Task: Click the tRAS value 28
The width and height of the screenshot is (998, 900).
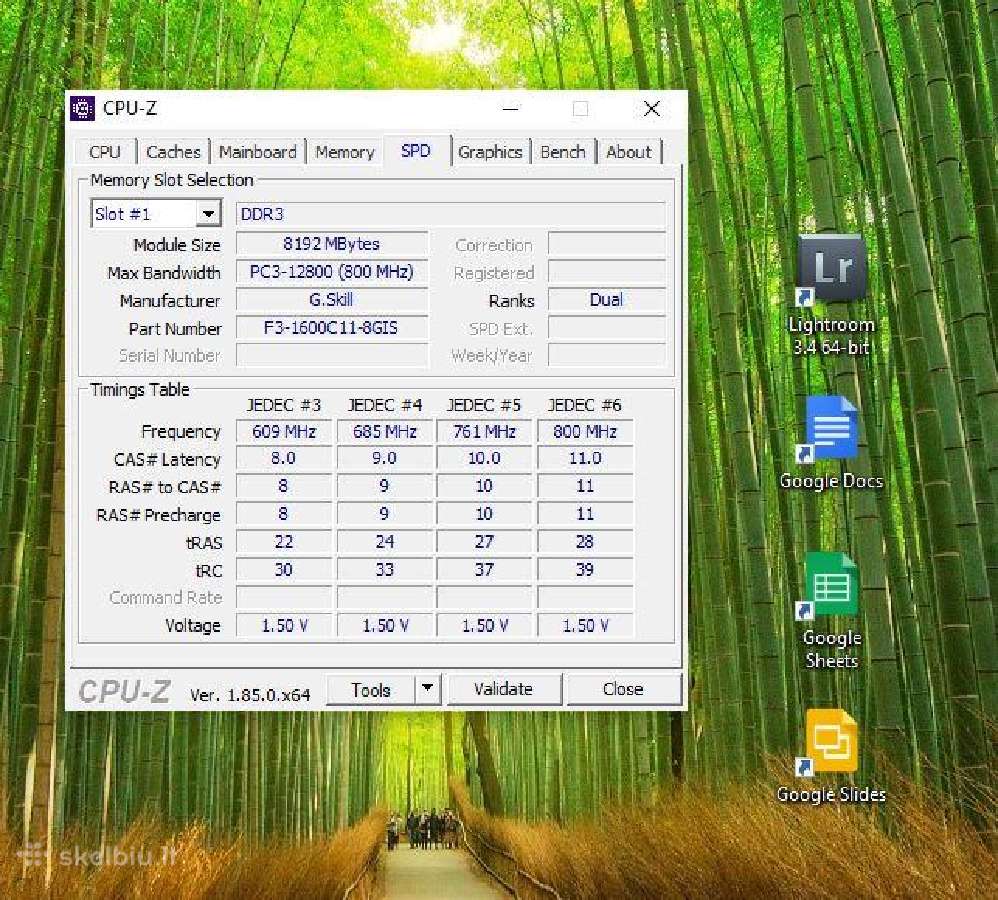Action: tap(585, 542)
